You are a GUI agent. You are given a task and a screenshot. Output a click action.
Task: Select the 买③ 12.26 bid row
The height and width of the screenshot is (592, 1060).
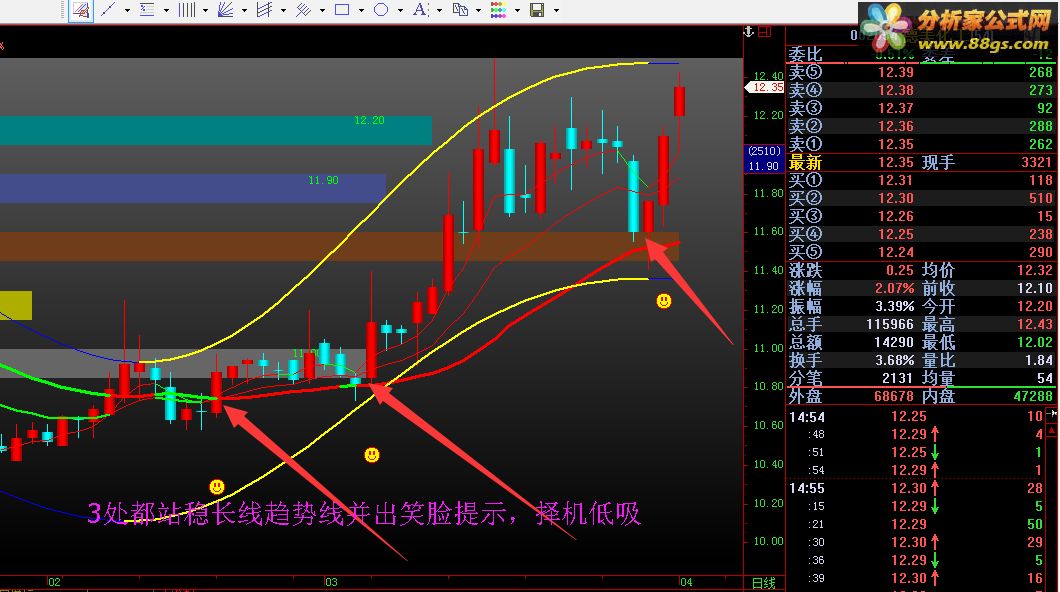921,216
